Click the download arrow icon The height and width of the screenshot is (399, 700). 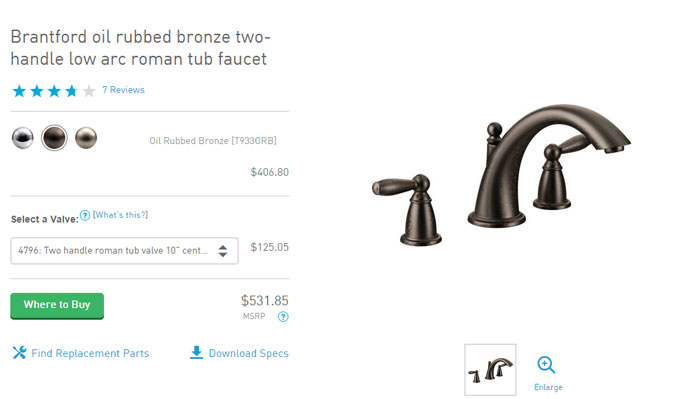coord(196,353)
